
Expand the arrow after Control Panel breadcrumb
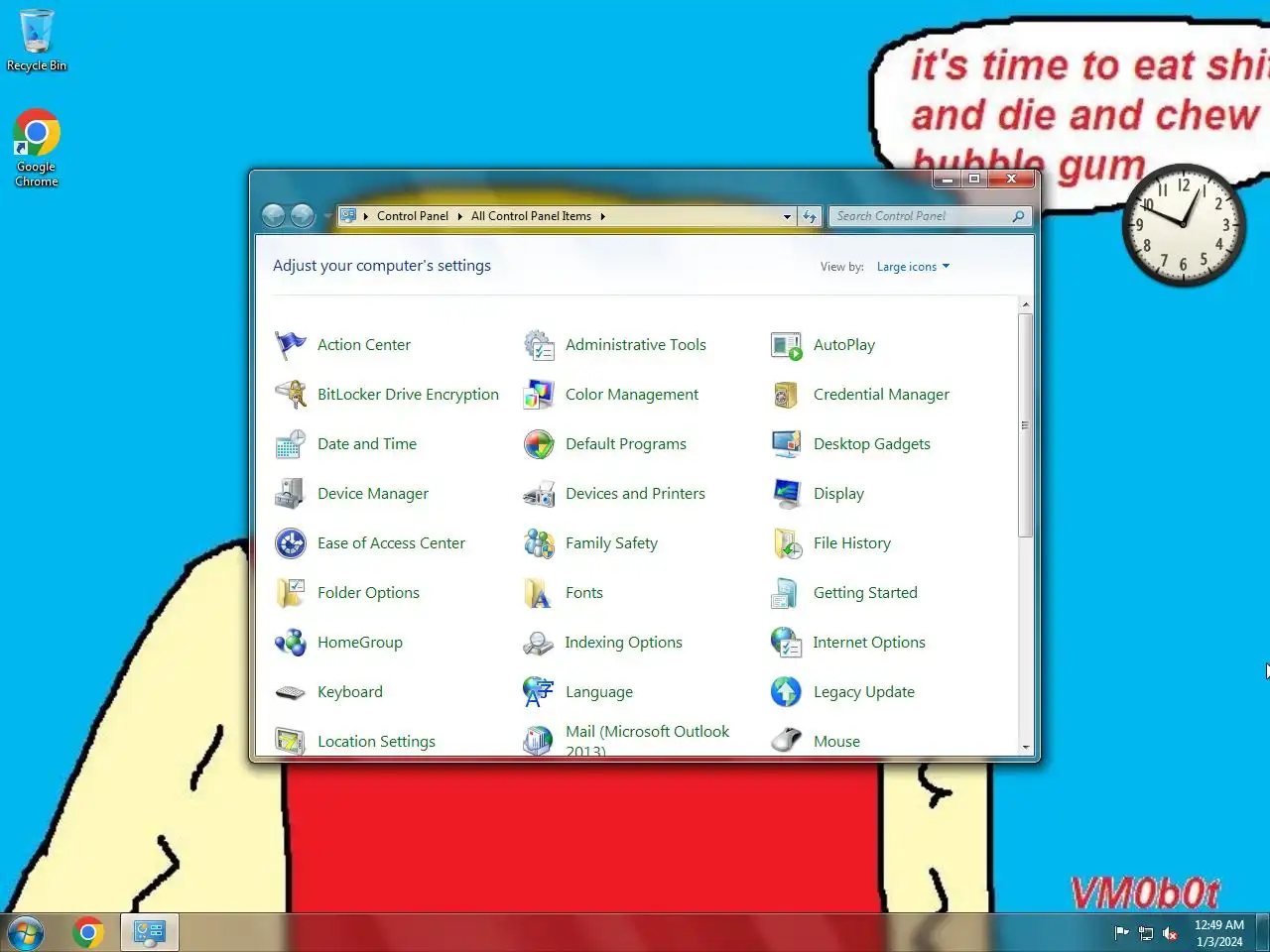[459, 216]
